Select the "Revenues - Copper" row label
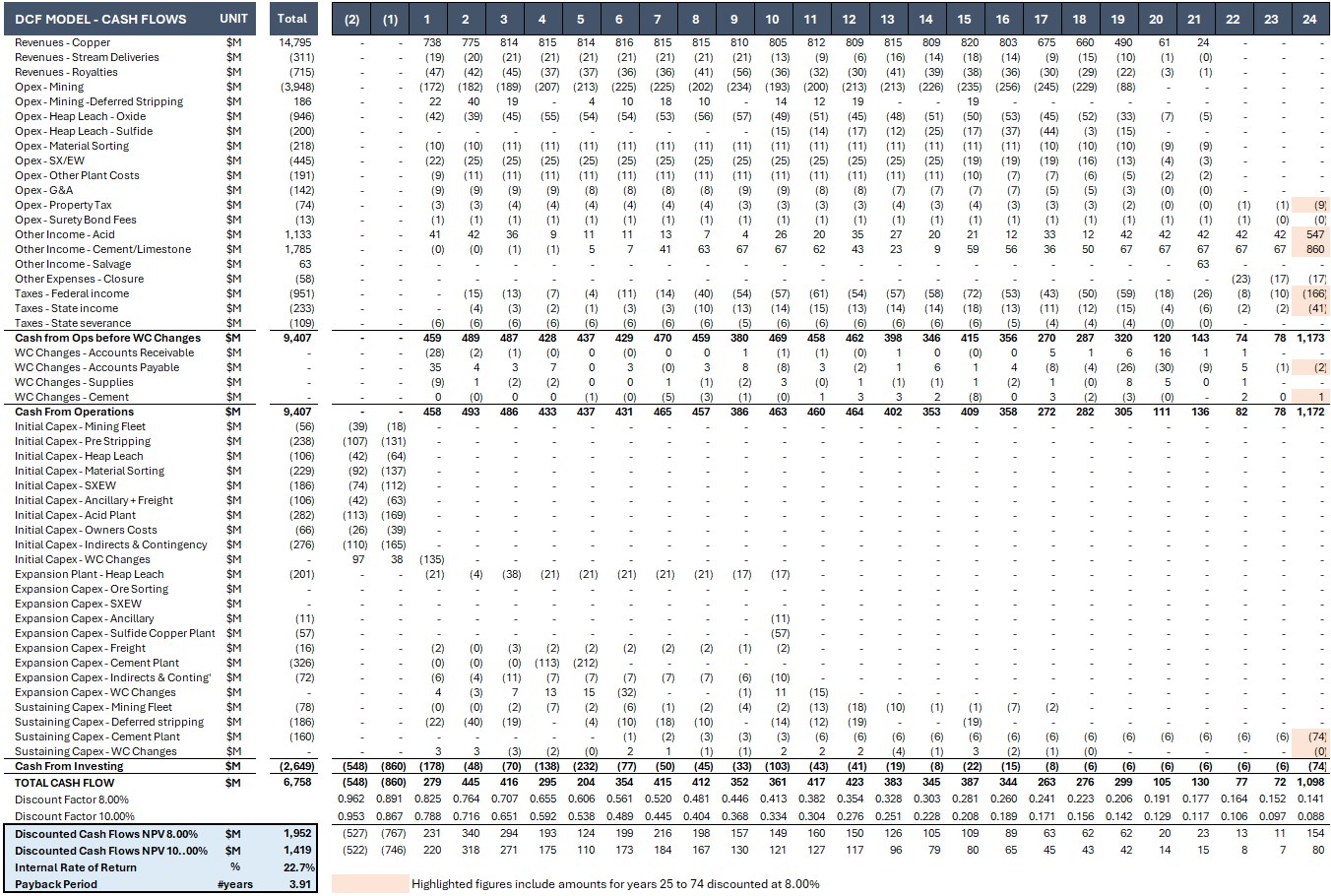The width and height of the screenshot is (1331, 896). [63, 42]
